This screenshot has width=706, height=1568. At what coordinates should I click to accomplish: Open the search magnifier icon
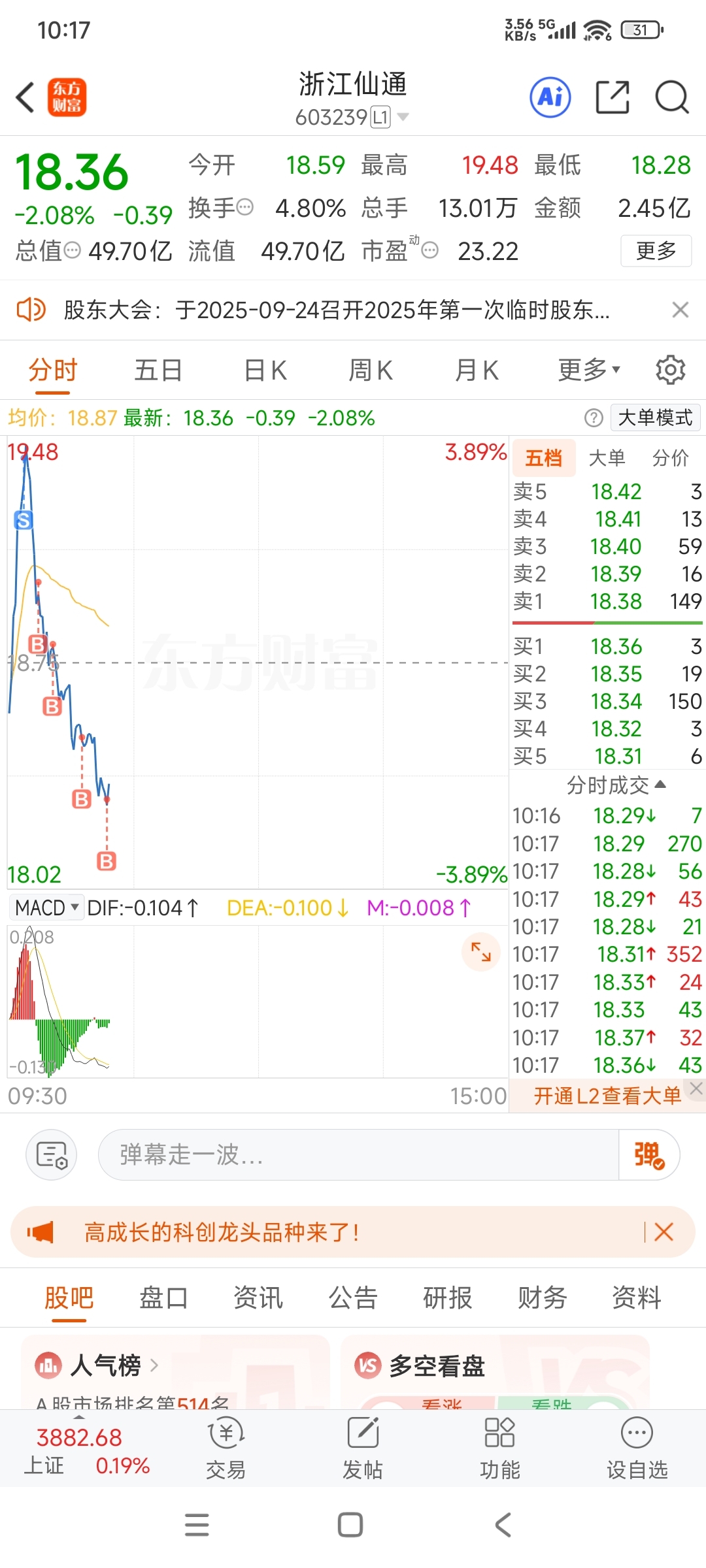[672, 97]
